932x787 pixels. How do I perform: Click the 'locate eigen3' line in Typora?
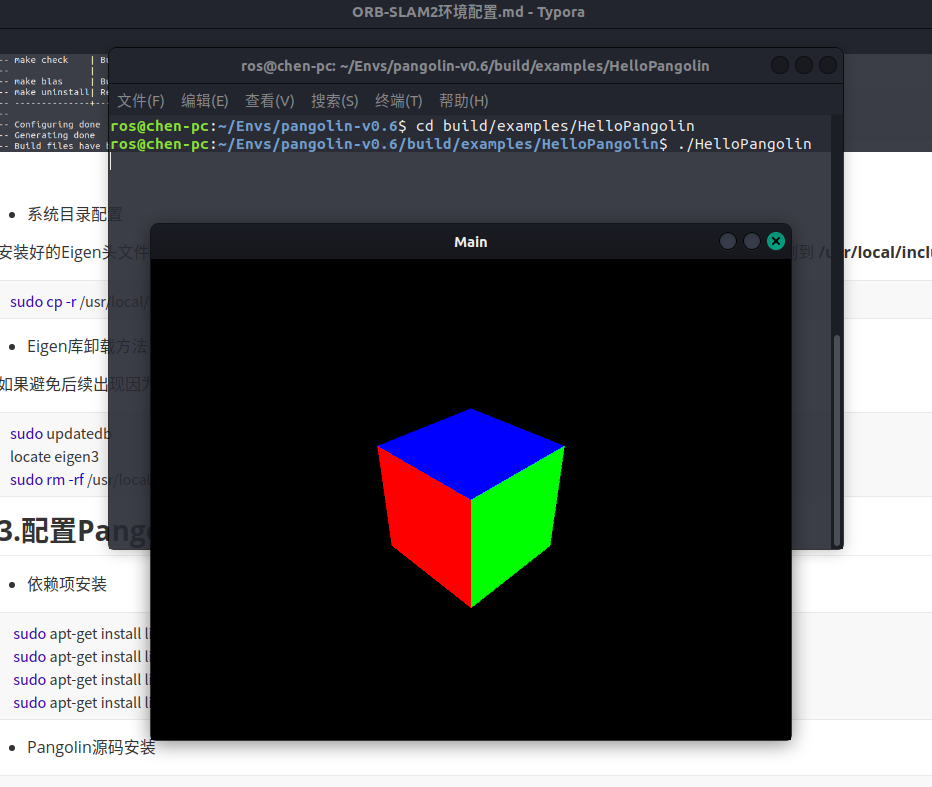55,457
